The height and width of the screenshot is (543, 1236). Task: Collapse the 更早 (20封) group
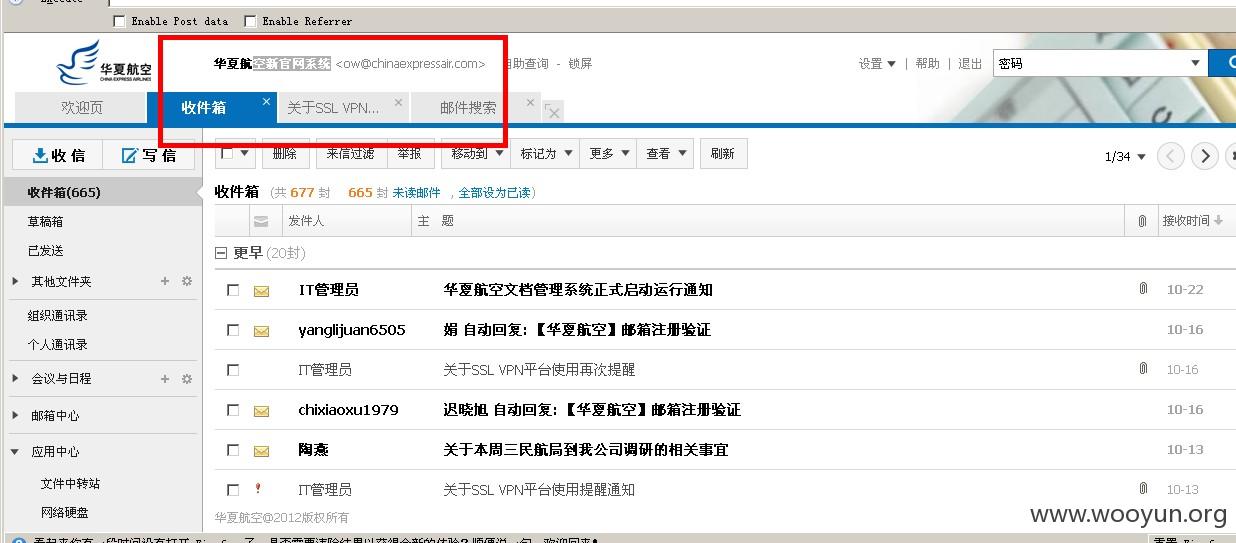[222, 254]
